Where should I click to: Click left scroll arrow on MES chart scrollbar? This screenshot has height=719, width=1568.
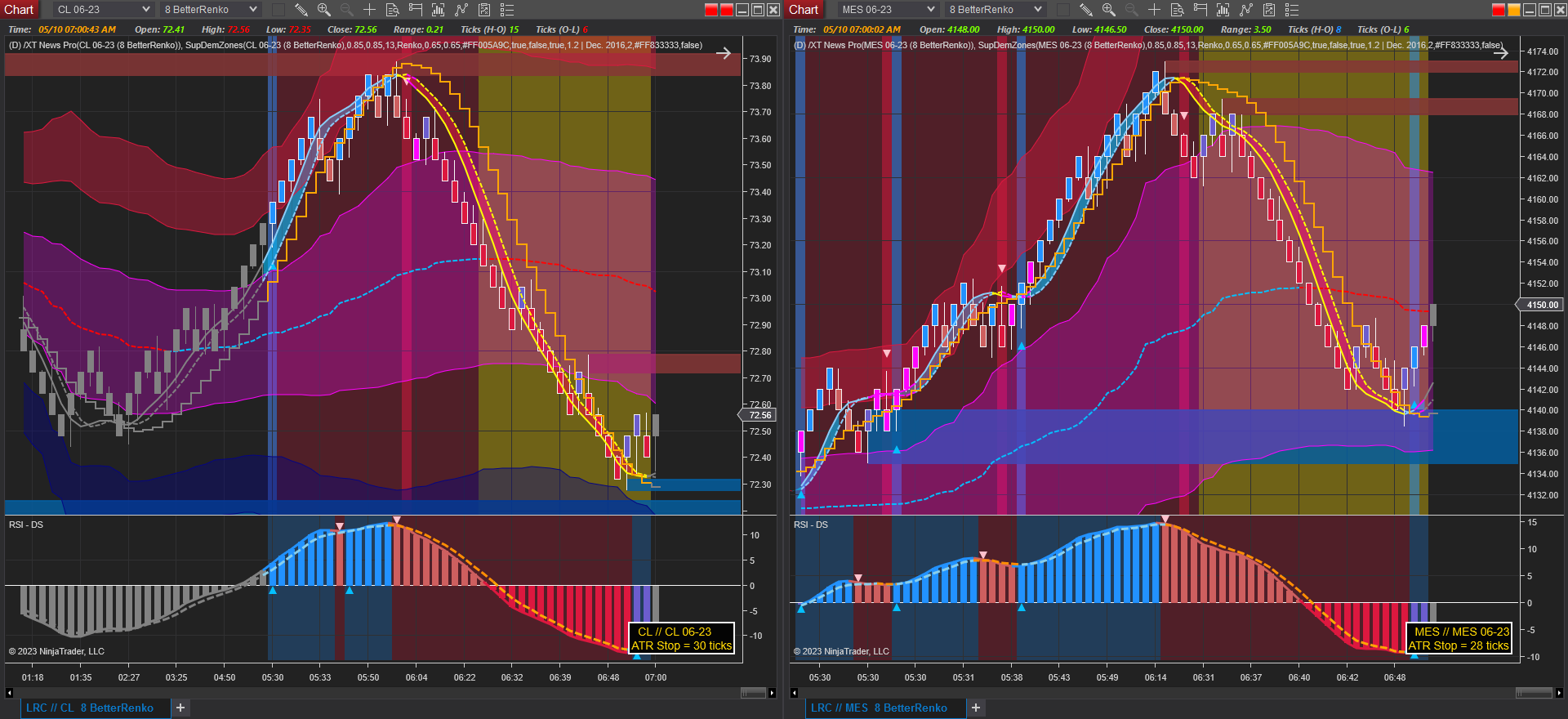pos(794,693)
